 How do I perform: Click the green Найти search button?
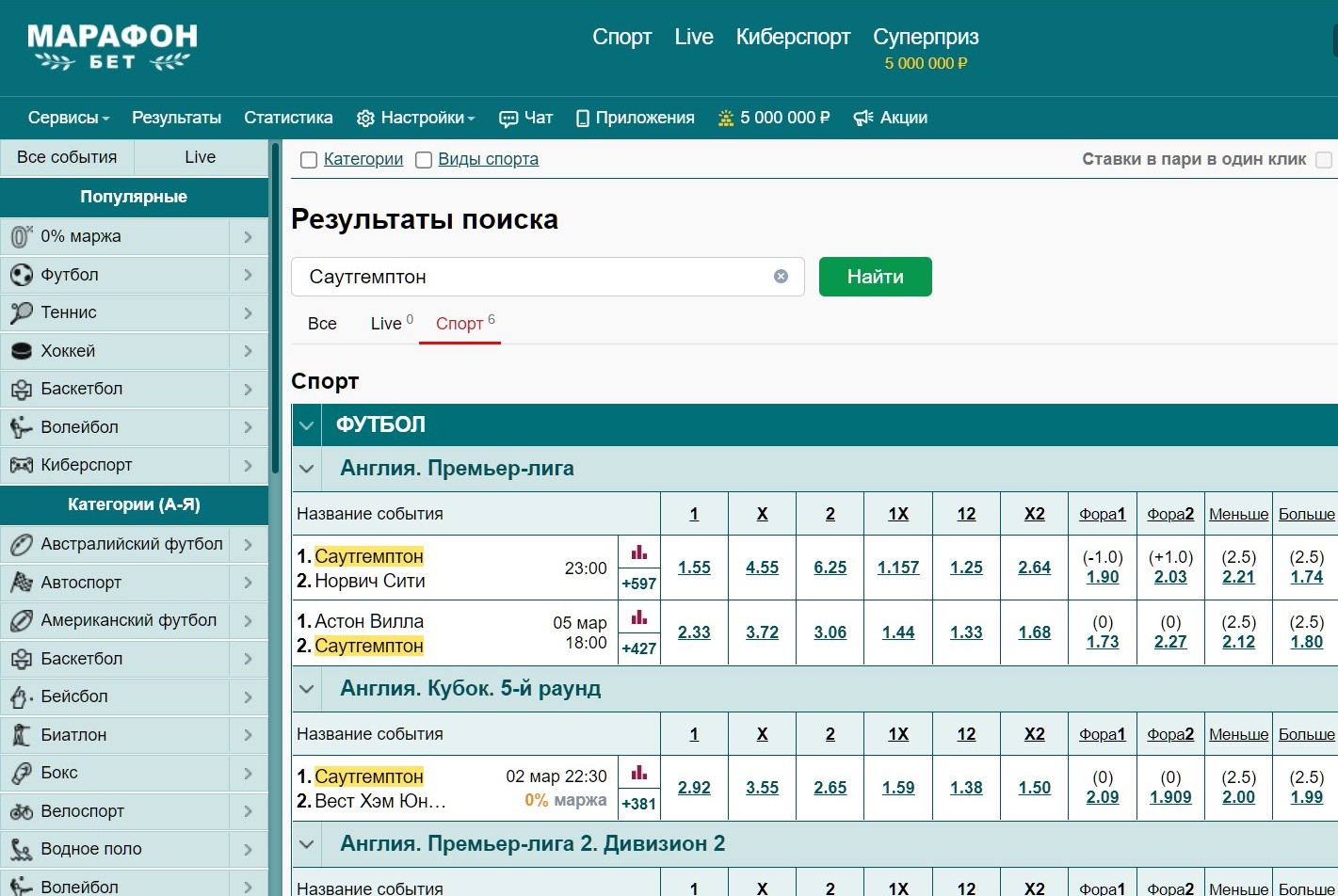876,277
